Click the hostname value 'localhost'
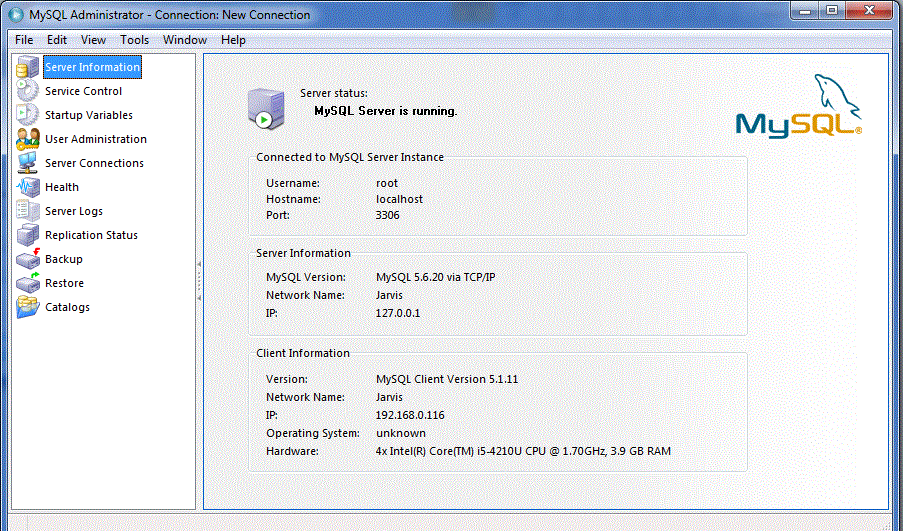903x531 pixels. click(x=399, y=199)
